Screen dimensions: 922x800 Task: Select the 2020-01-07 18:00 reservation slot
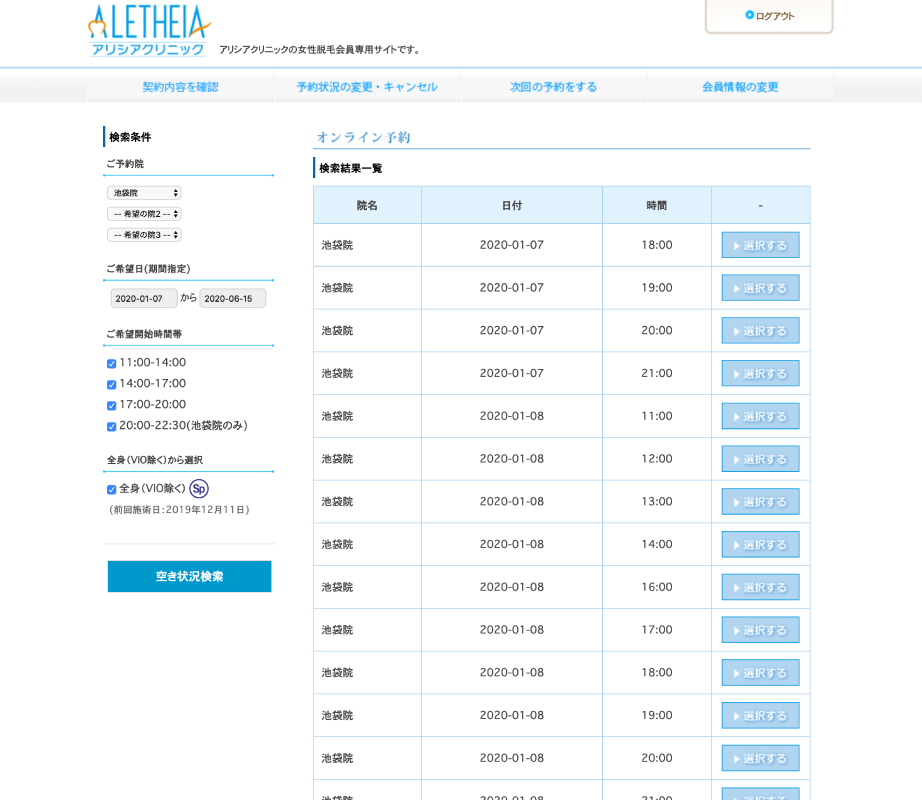click(x=759, y=244)
